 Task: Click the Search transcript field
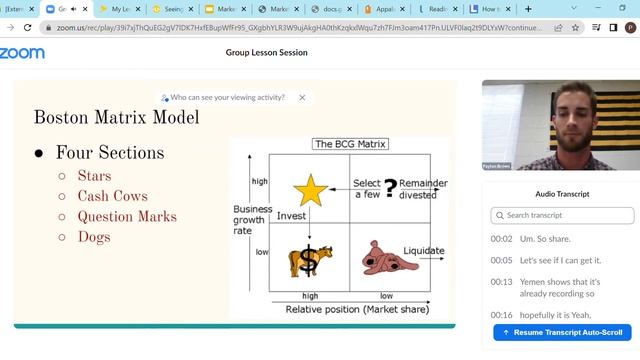562,216
